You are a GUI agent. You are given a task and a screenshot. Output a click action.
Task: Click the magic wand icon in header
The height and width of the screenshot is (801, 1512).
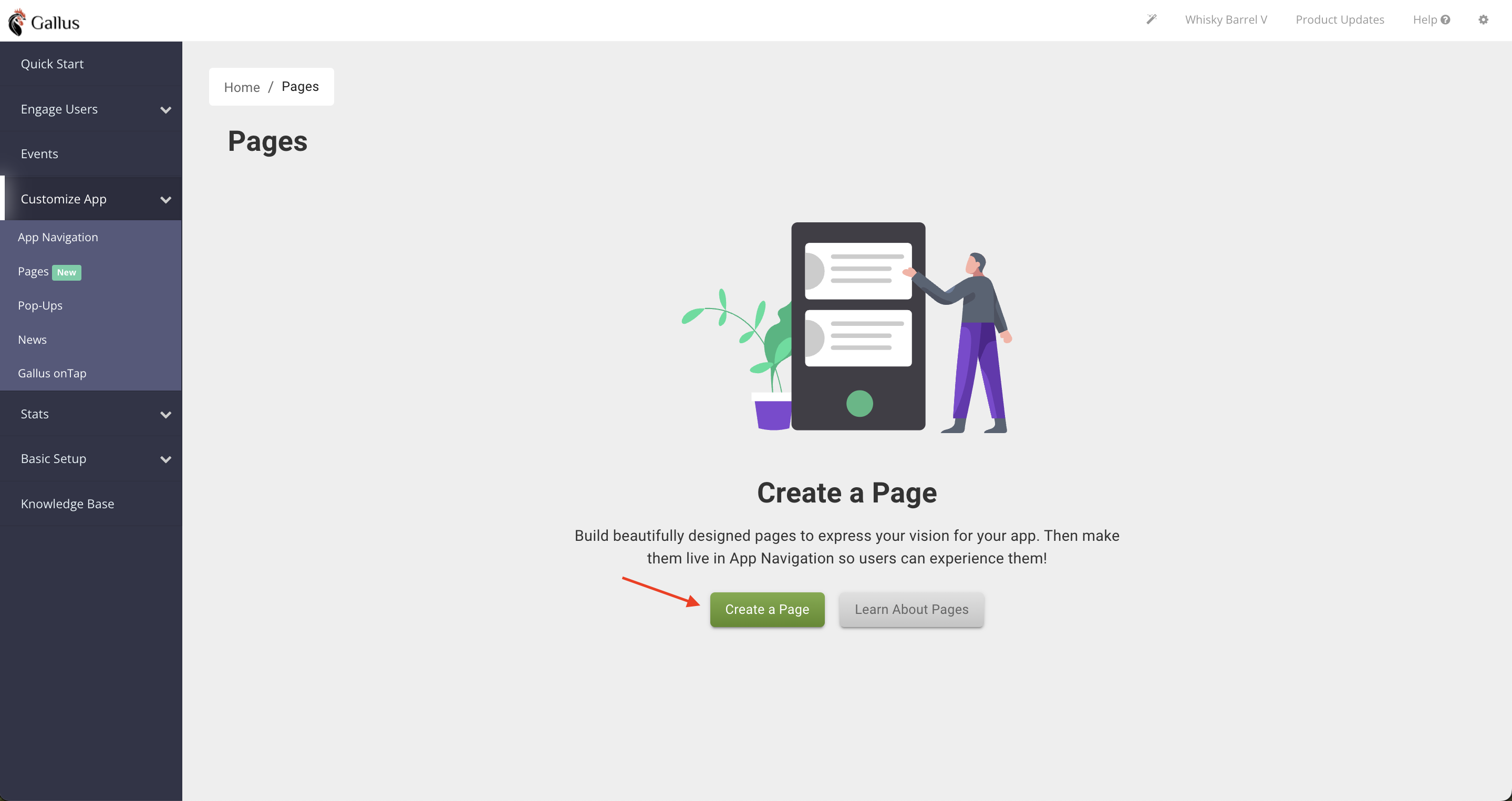click(1152, 19)
